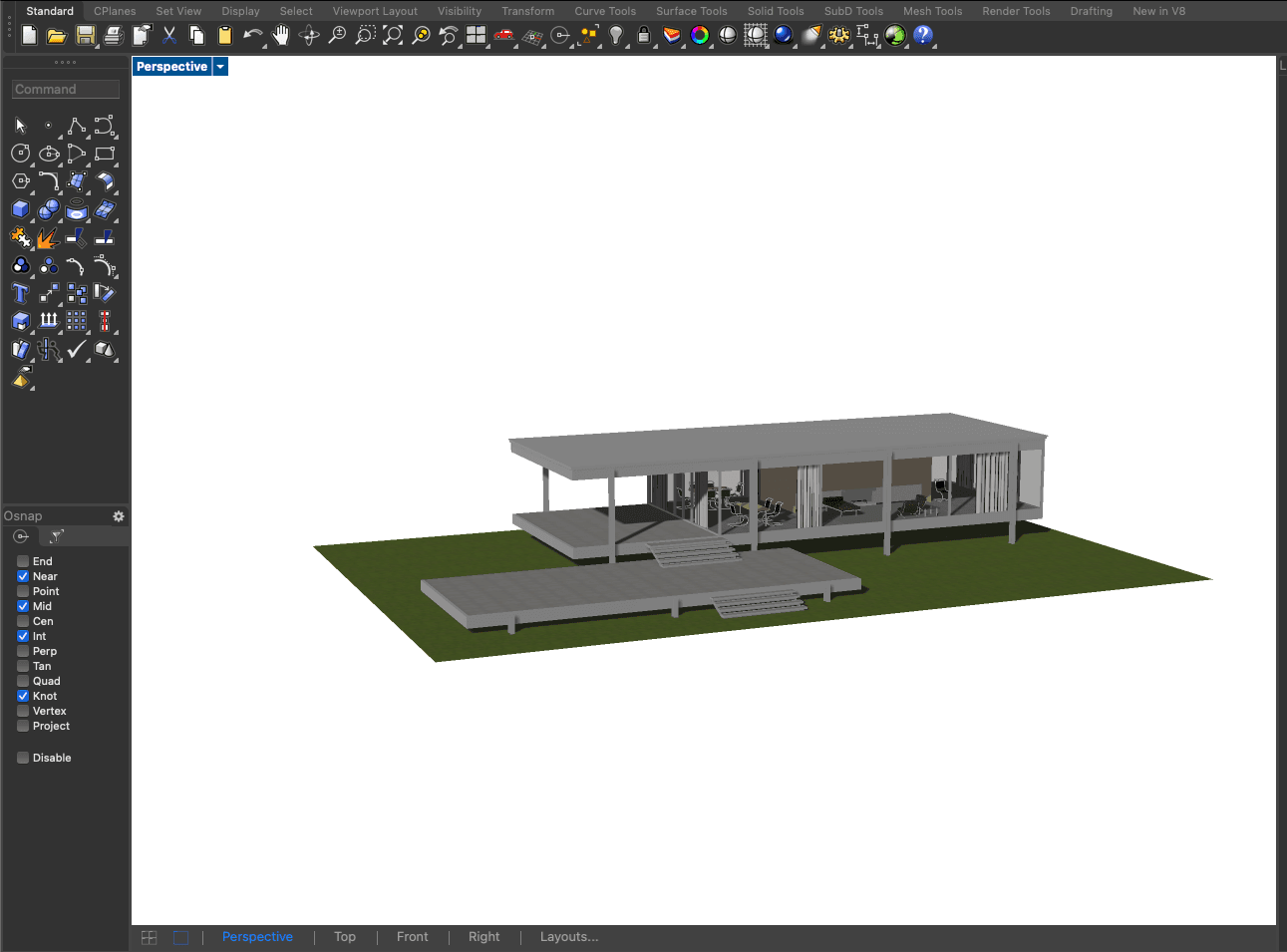Toggle the four-viewport layout icon
Viewport: 1287px width, 952px height.
[477, 36]
